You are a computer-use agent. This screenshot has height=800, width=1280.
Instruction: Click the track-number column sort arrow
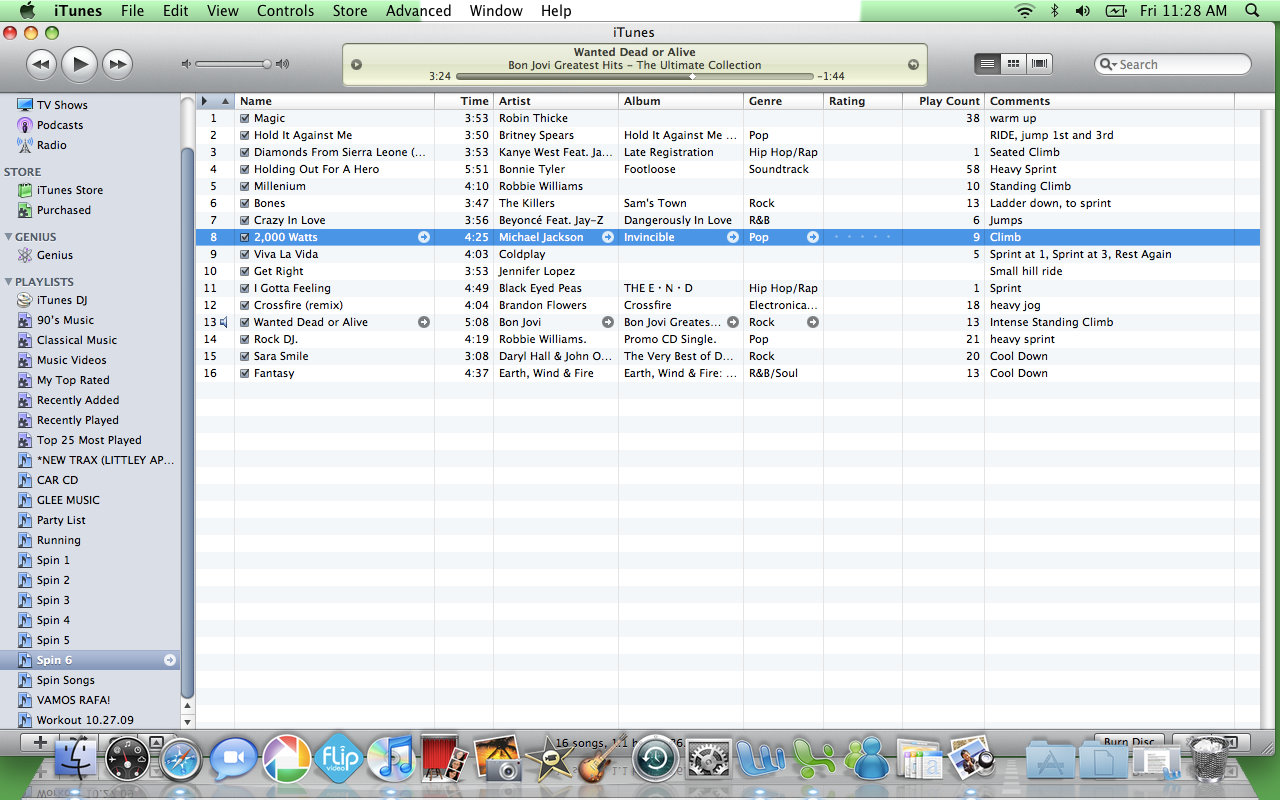pyautogui.click(x=225, y=101)
